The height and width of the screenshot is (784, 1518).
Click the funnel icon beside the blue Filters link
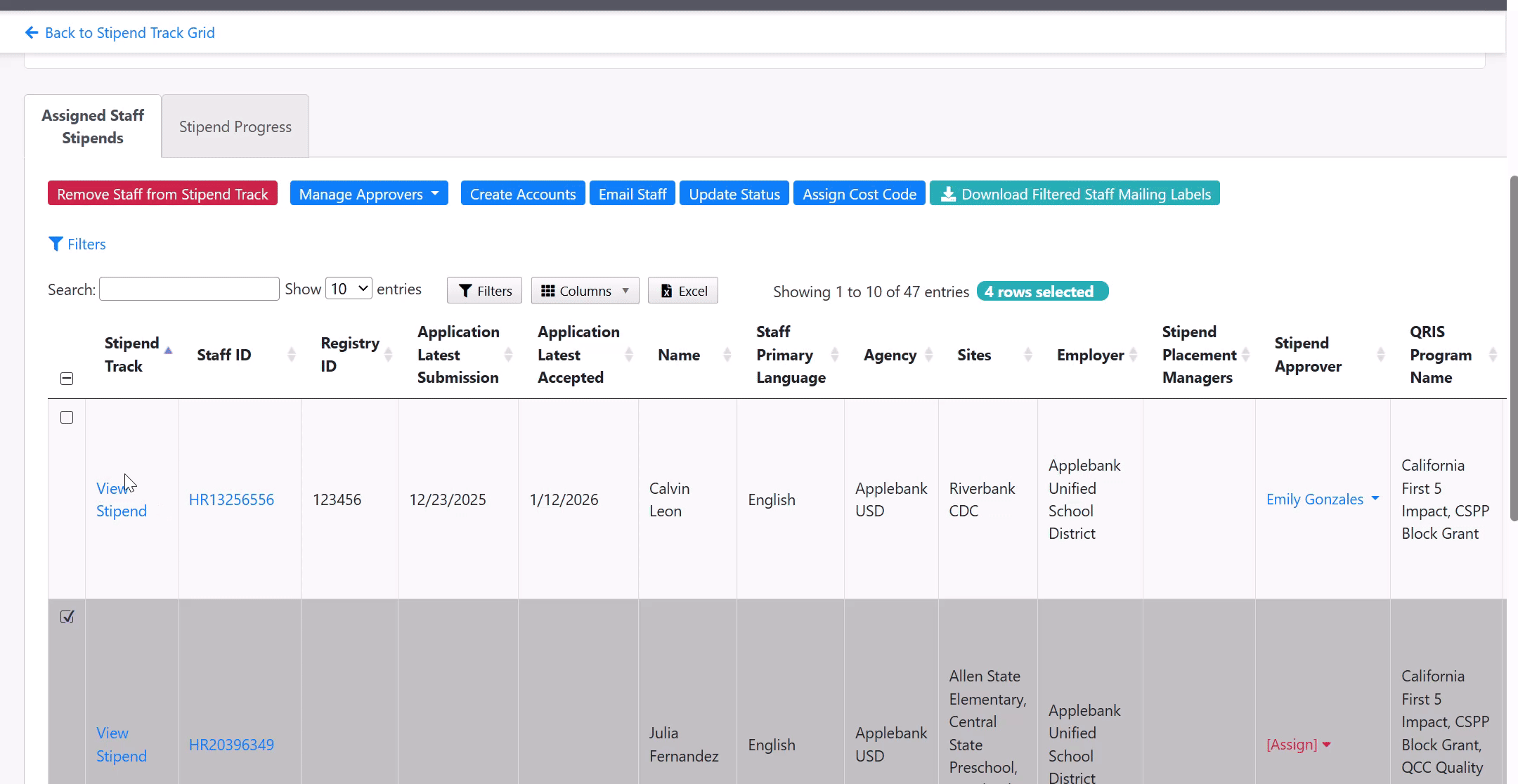tap(56, 244)
